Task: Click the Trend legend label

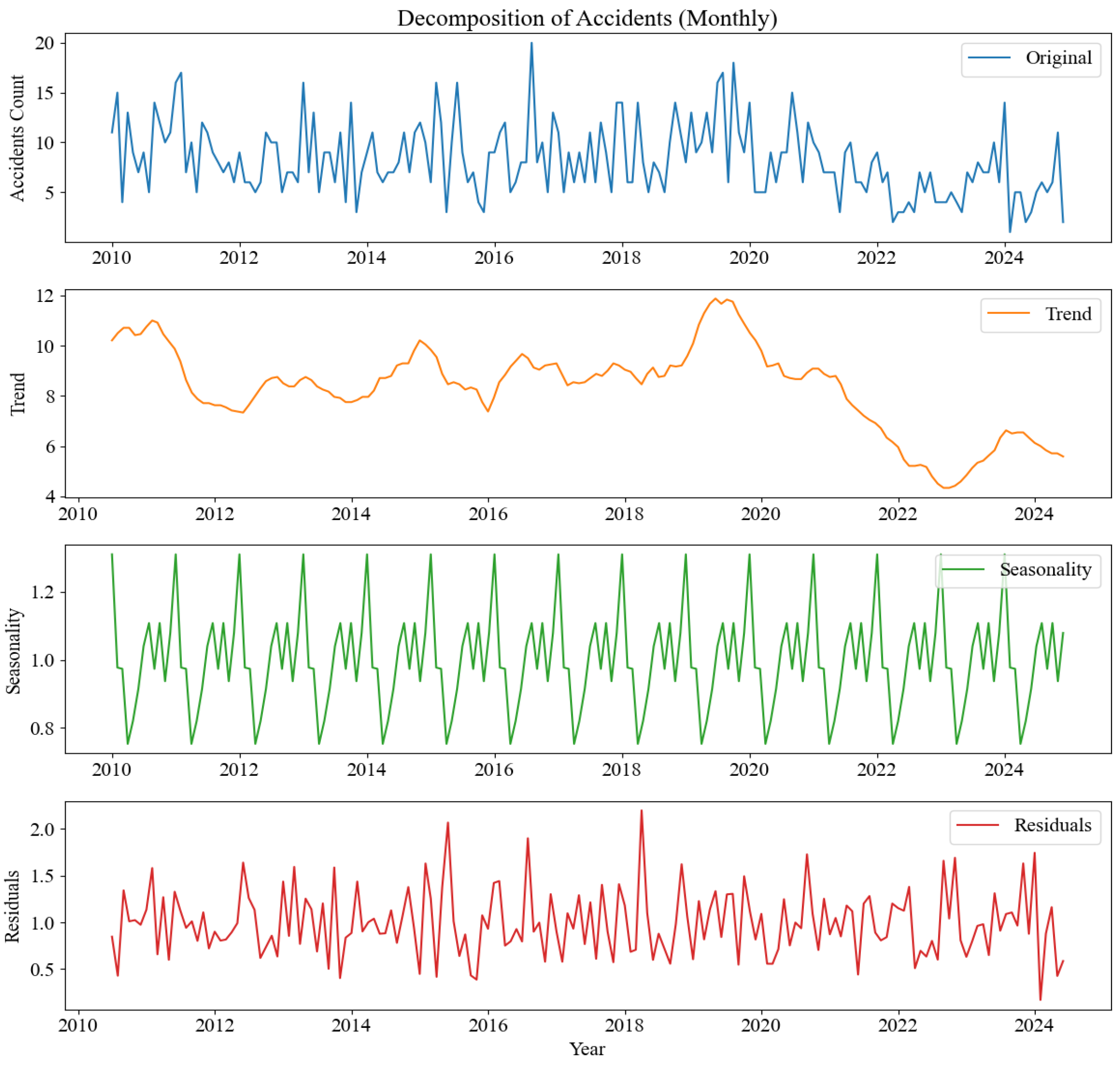Action: 1067,314
